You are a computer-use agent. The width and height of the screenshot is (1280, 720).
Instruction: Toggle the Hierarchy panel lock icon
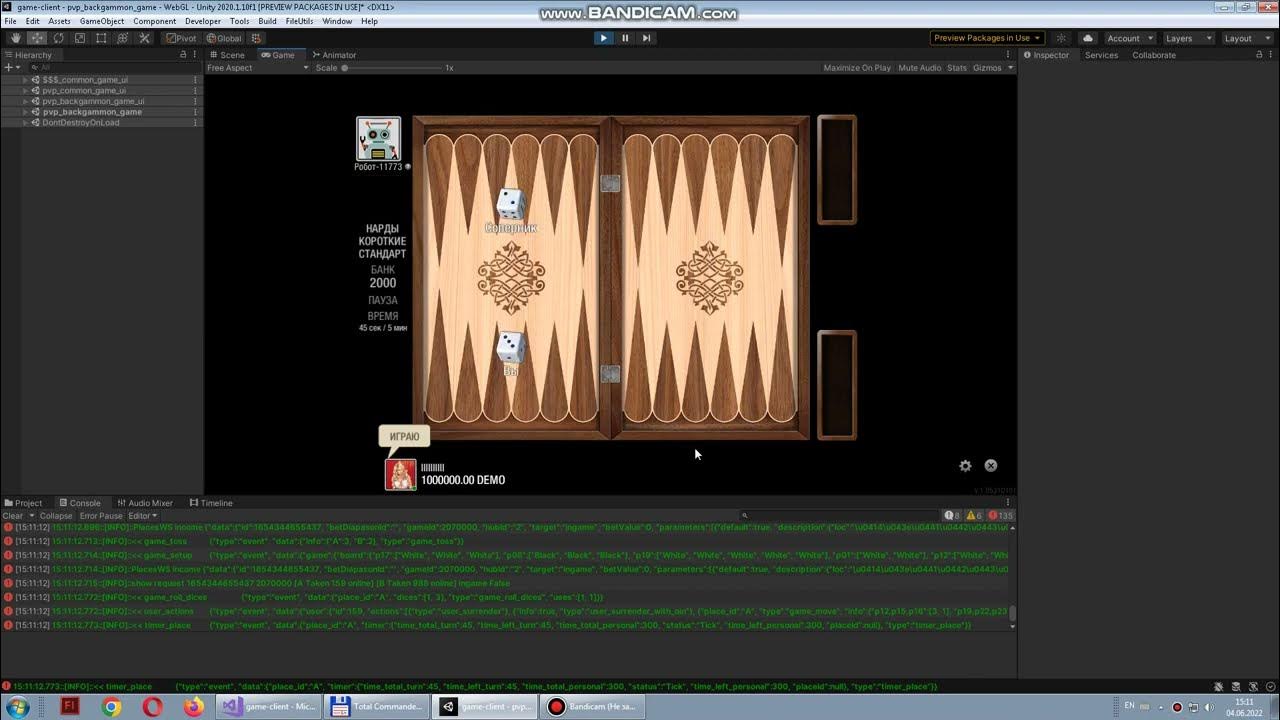pos(182,55)
